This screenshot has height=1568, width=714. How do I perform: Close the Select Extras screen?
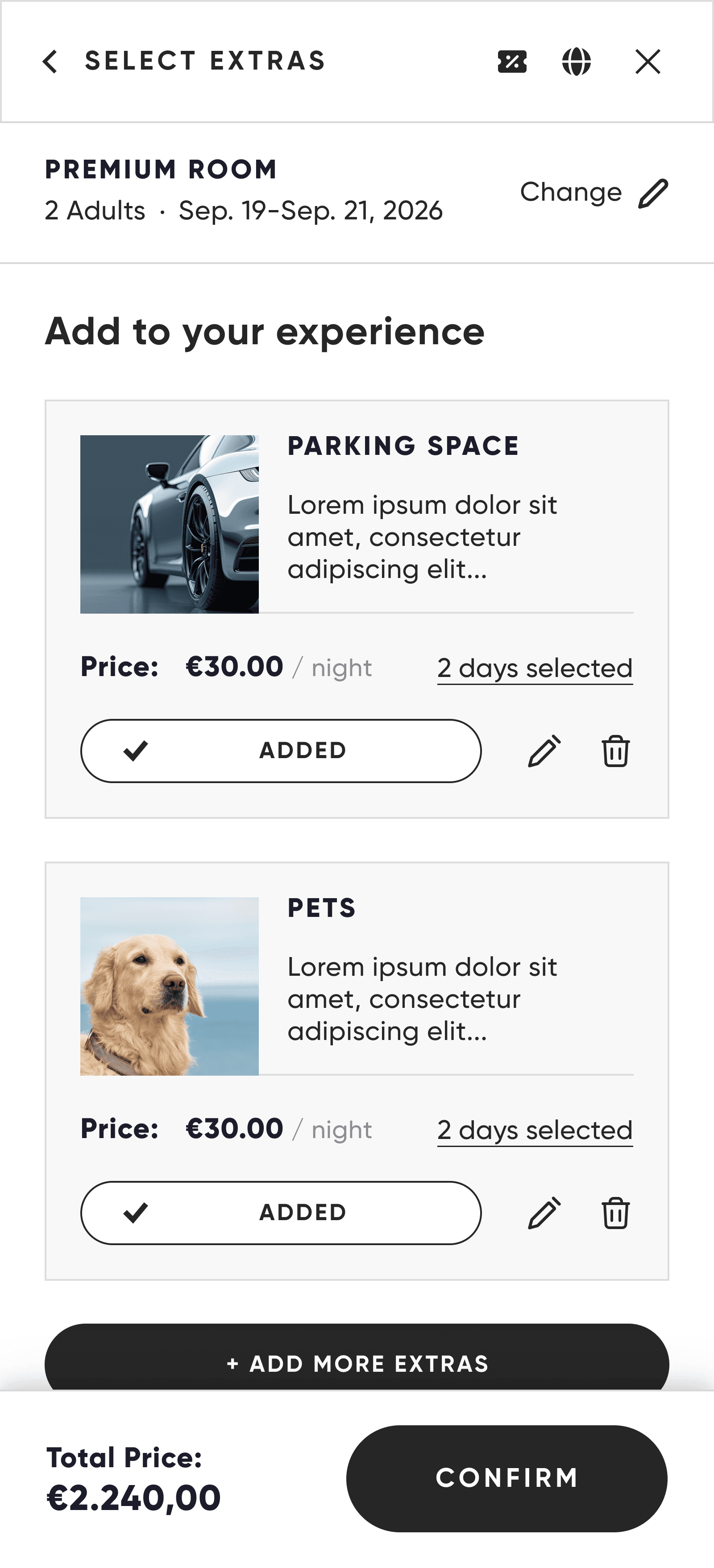[x=648, y=62]
